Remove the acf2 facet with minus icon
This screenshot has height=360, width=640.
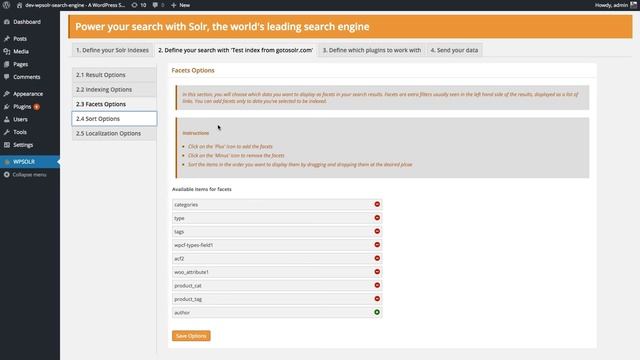tap(377, 258)
